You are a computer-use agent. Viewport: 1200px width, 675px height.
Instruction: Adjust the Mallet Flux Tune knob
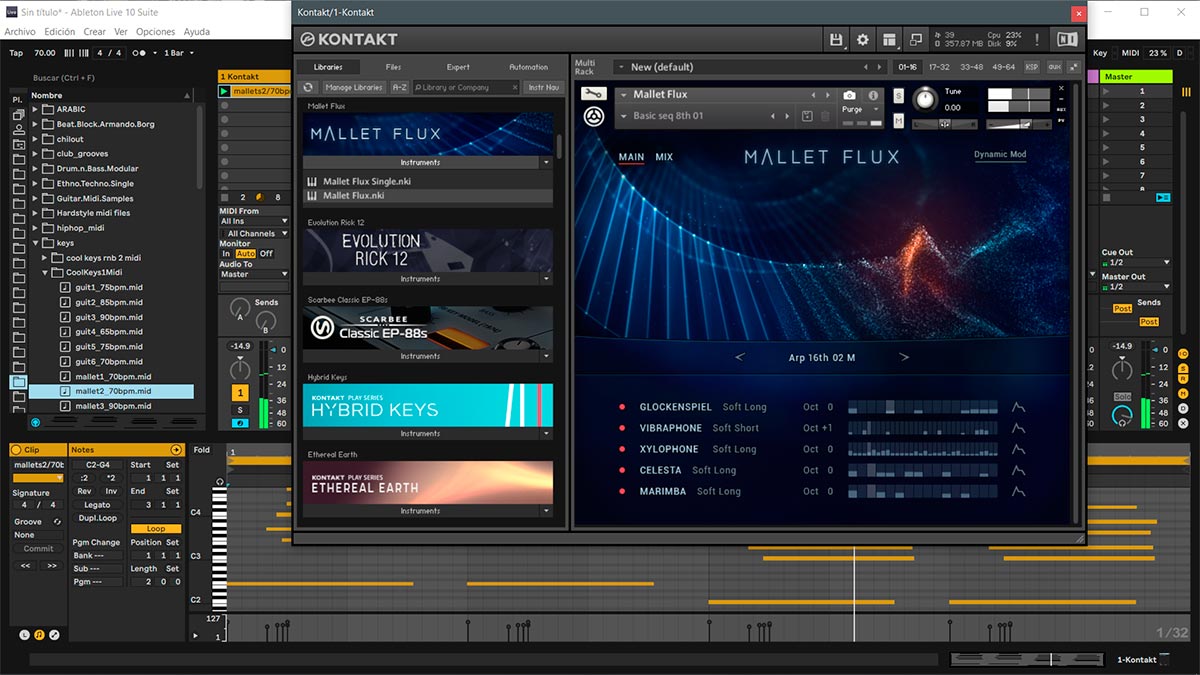(925, 98)
